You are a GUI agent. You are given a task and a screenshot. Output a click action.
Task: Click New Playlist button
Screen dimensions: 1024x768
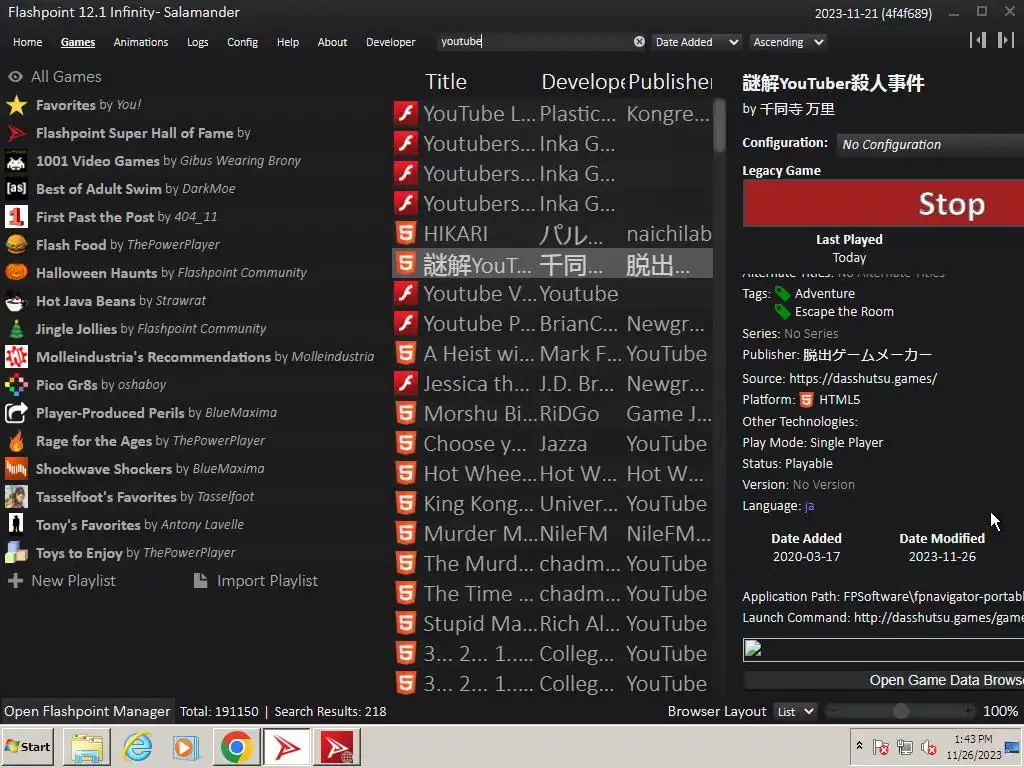click(61, 581)
